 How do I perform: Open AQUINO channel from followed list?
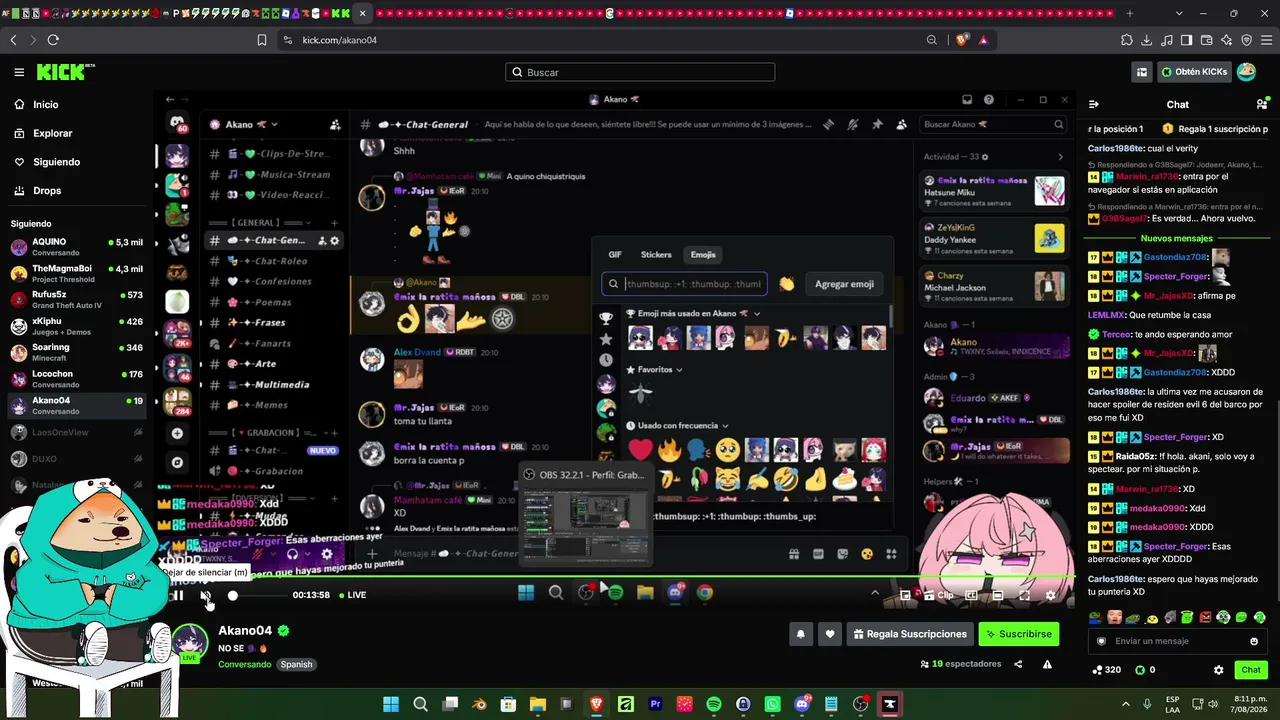click(77, 247)
